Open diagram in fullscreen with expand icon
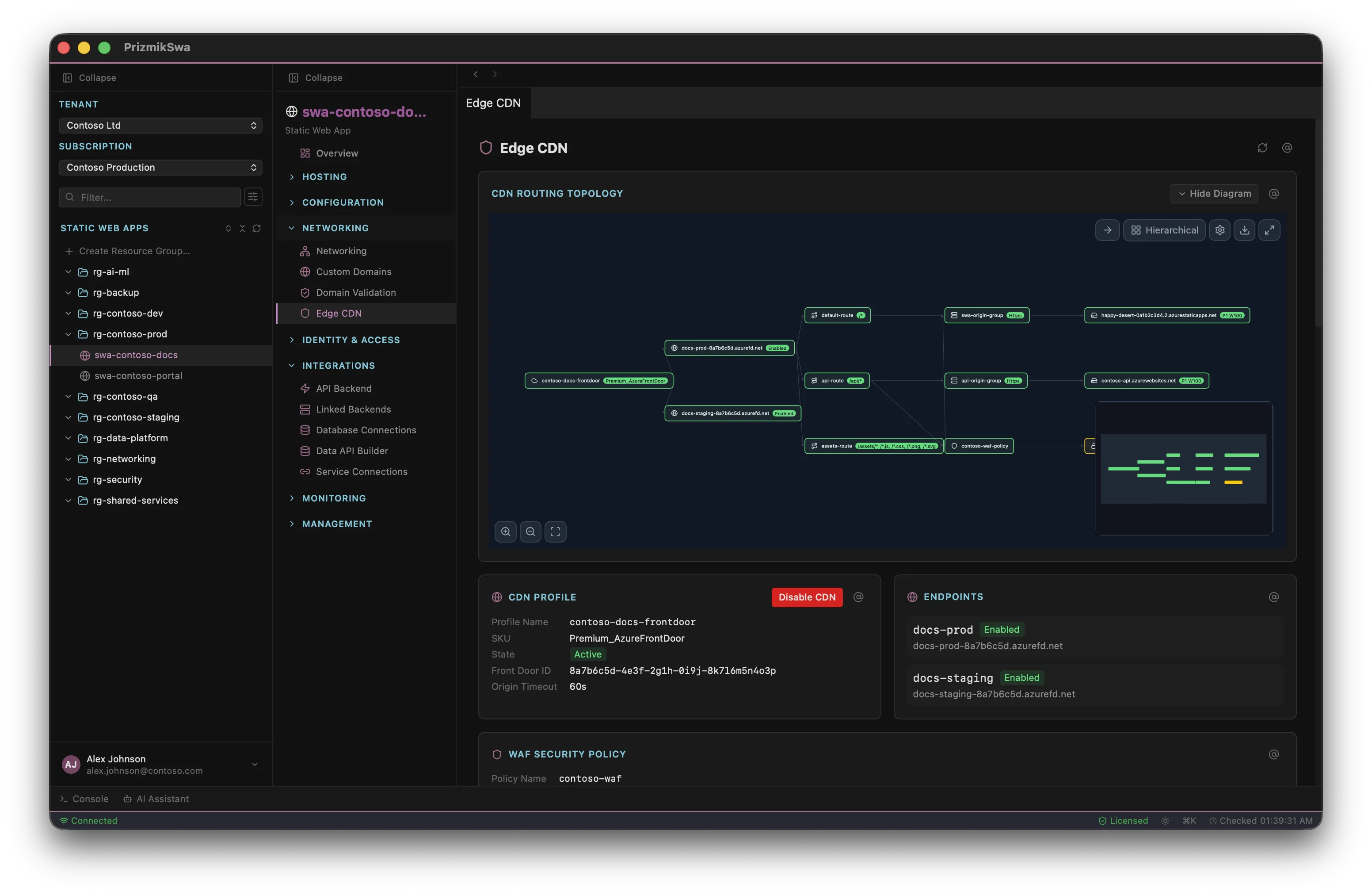1372x895 pixels. coord(1269,230)
